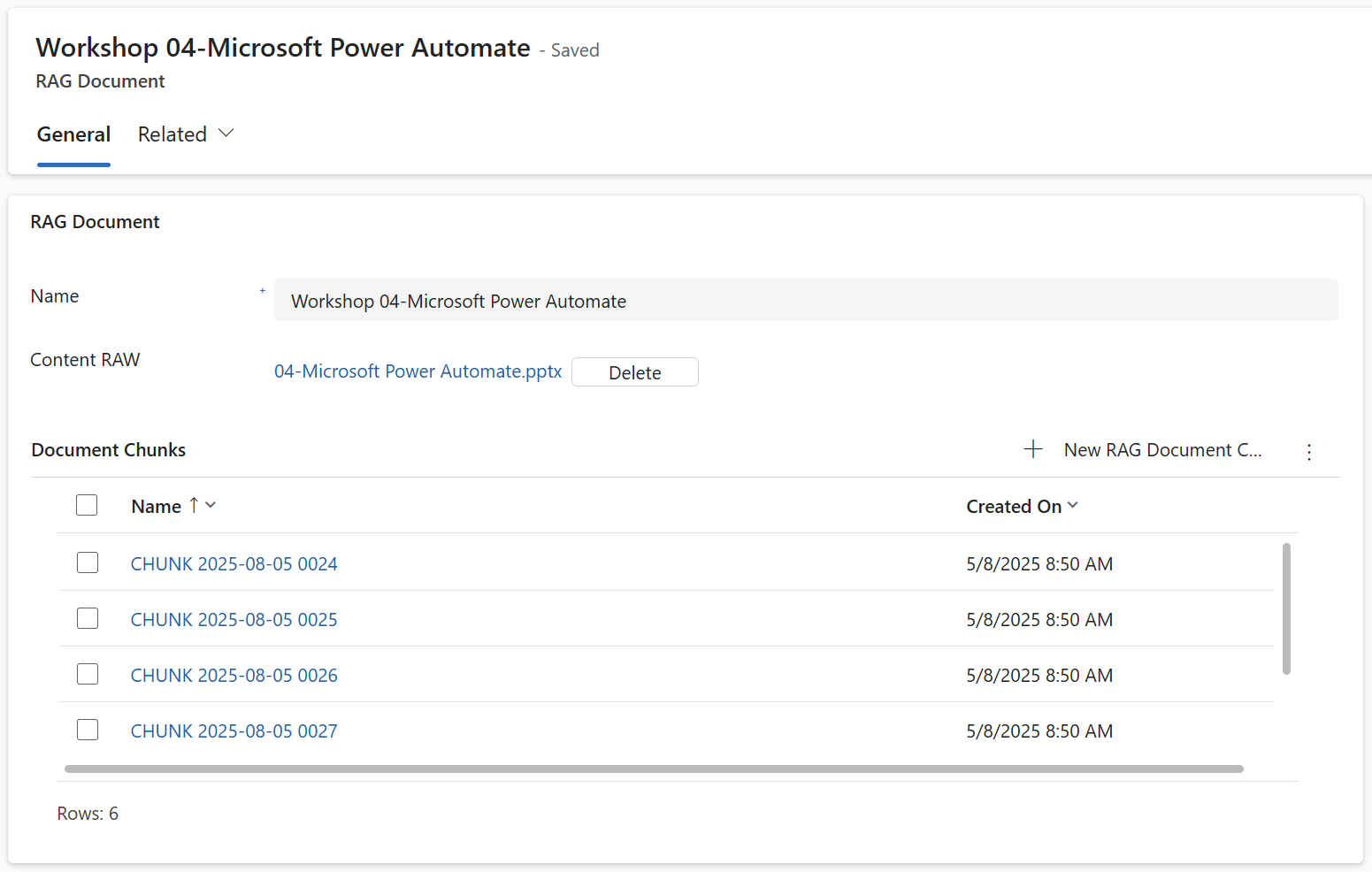The image size is (1372, 872).
Task: Delete the attached pptx file
Action: point(635,372)
